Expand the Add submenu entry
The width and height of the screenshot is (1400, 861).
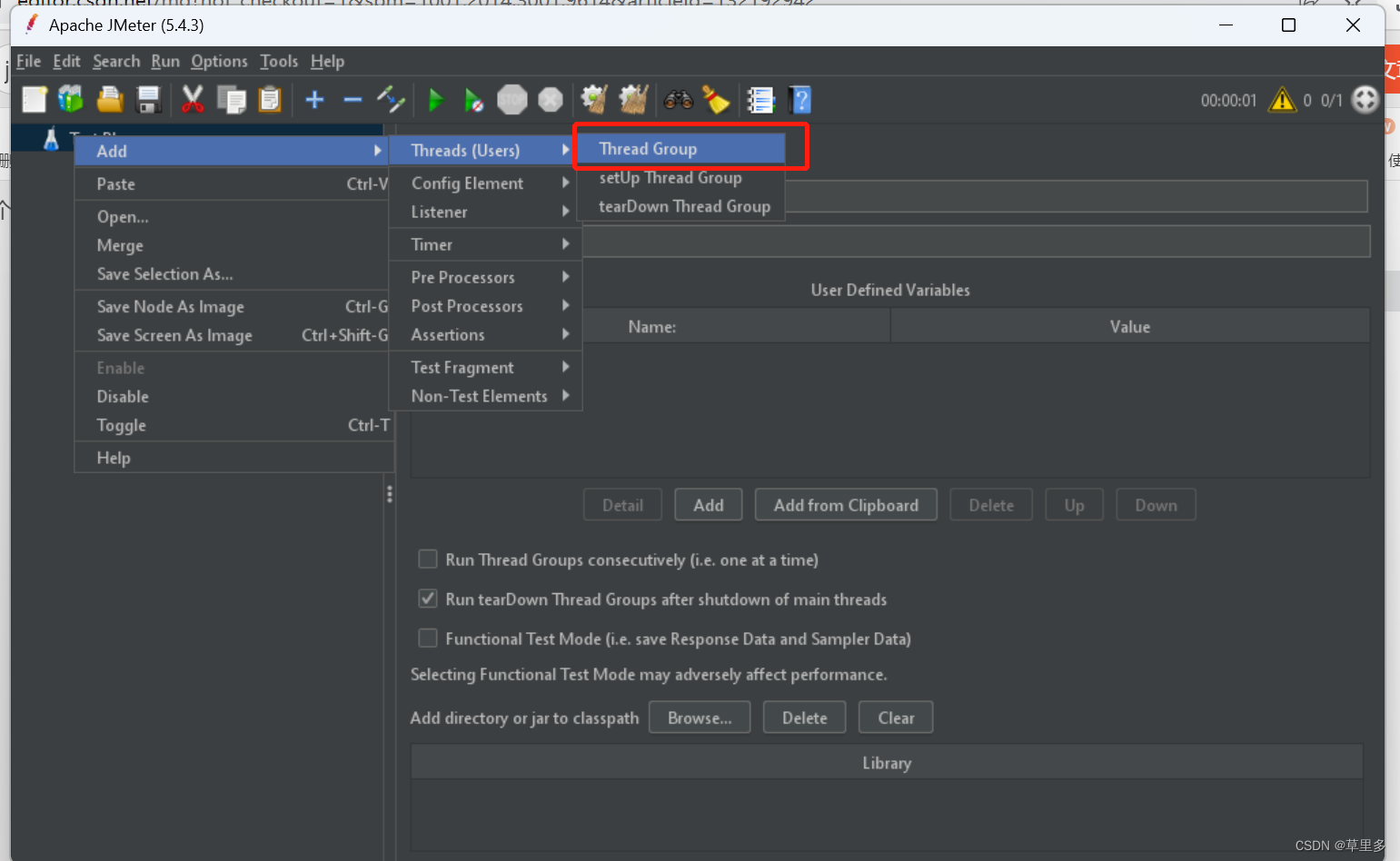(x=233, y=151)
